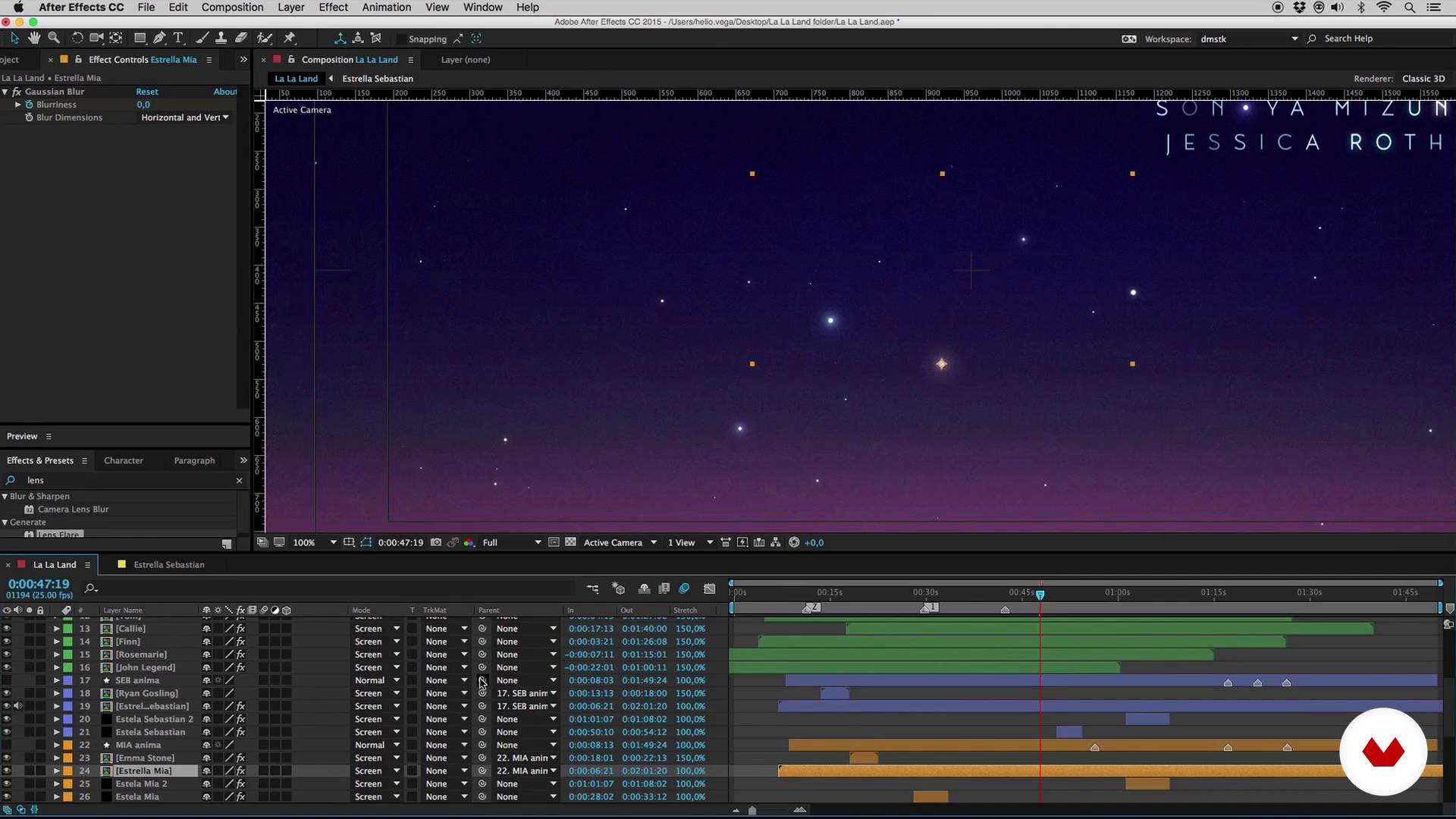
Task: Click the Local Axis Mode icon
Action: click(340, 38)
